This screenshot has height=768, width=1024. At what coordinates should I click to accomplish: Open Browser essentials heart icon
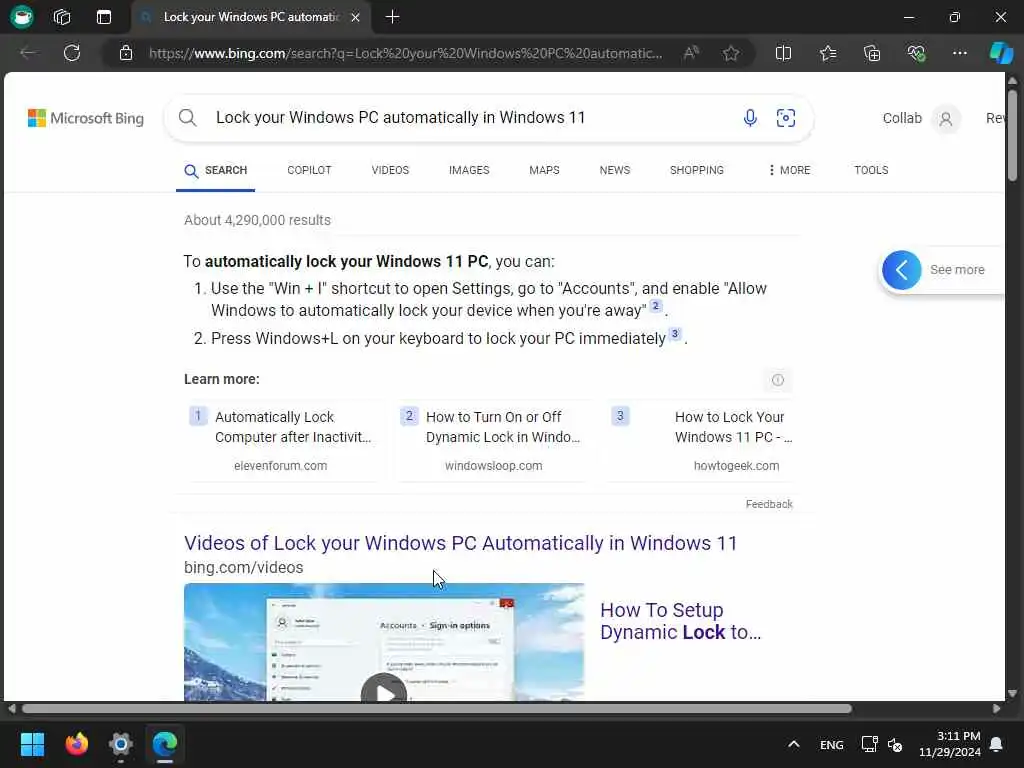pos(916,53)
